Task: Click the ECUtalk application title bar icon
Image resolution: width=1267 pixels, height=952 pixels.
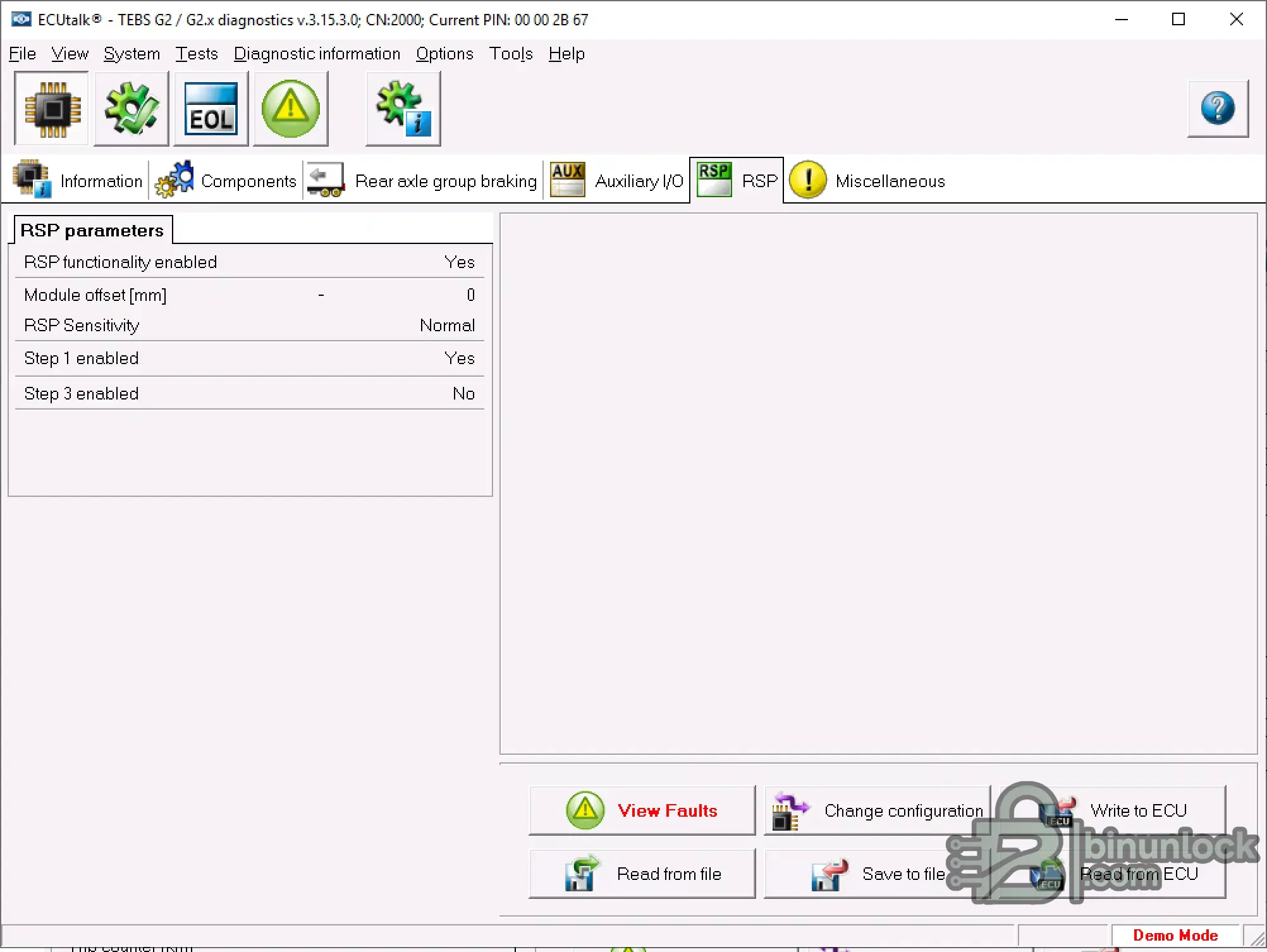Action: click(x=21, y=19)
